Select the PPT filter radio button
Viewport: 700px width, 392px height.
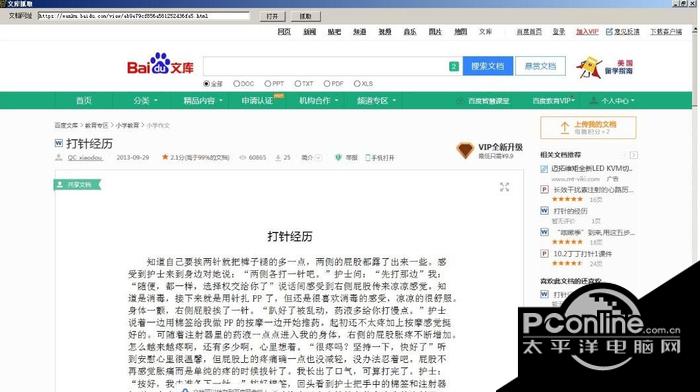tap(267, 83)
